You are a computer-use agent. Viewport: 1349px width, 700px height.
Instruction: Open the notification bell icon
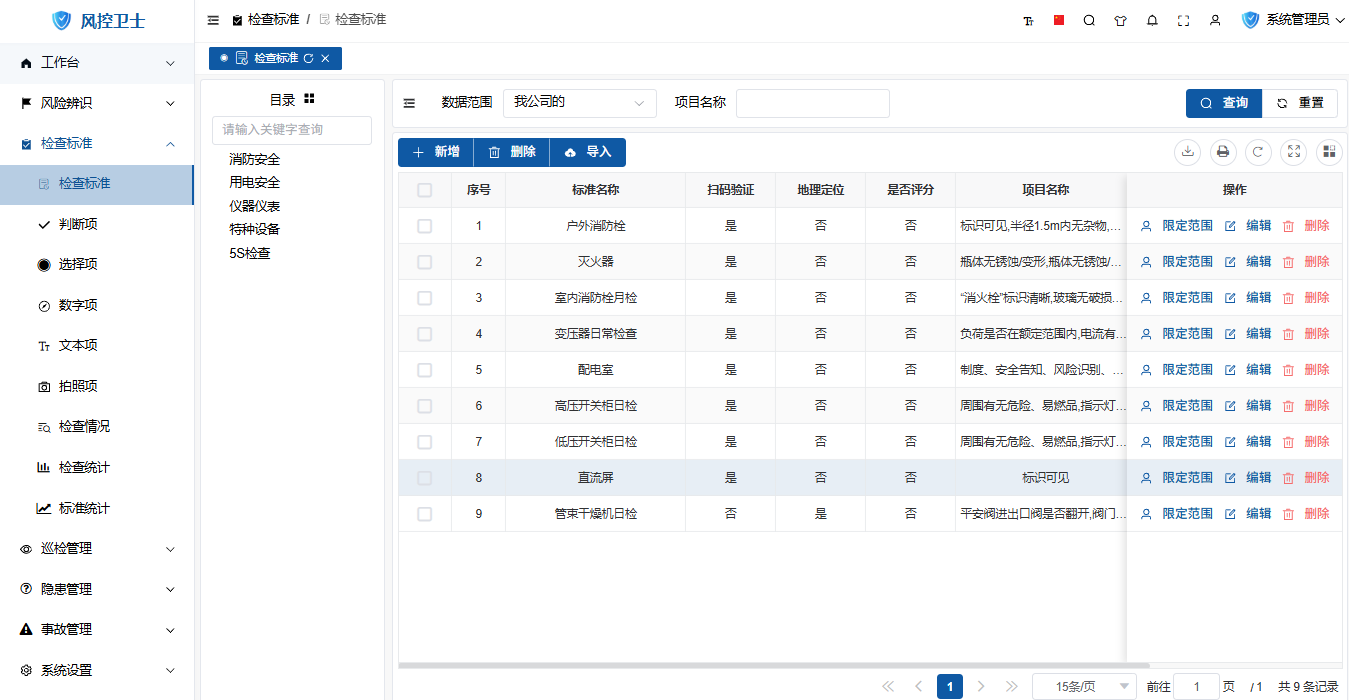[x=1152, y=20]
